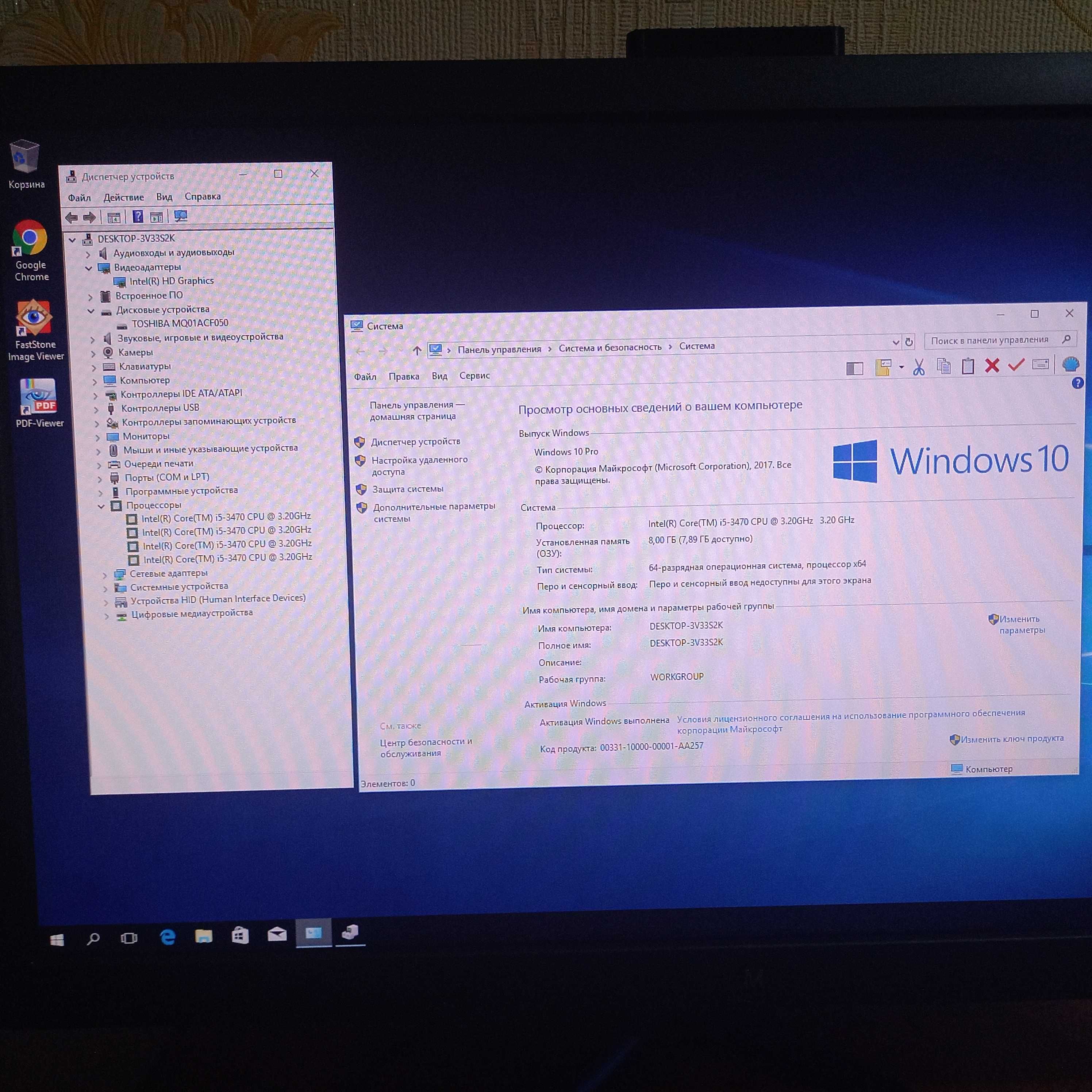Open Microsoft Store from the taskbar
Screen dimensions: 1092x1092
[x=240, y=935]
